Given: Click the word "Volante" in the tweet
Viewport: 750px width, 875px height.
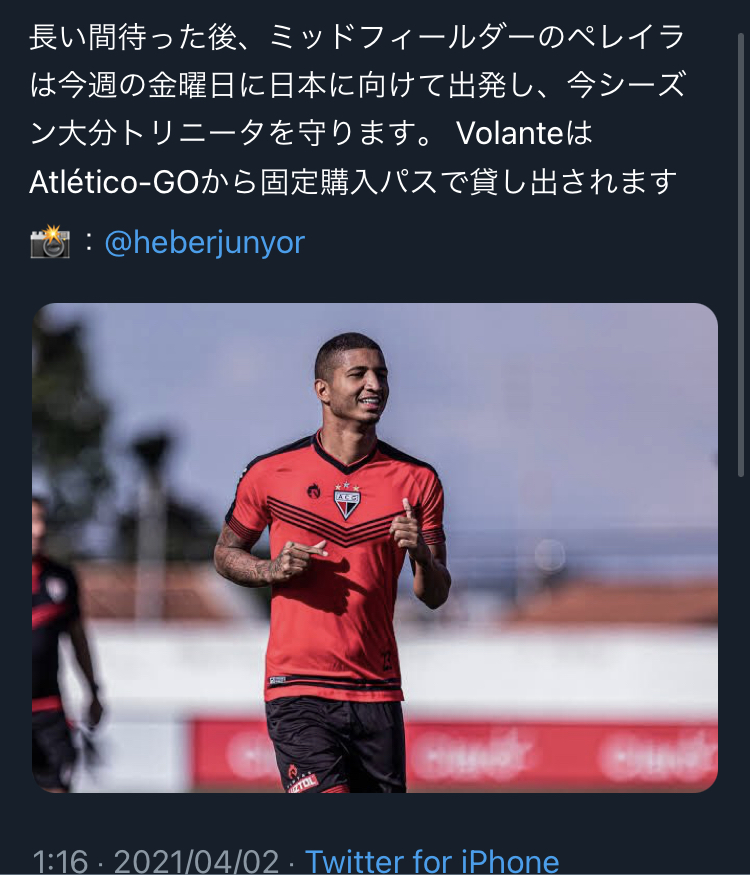Looking at the screenshot, I should point(509,133).
